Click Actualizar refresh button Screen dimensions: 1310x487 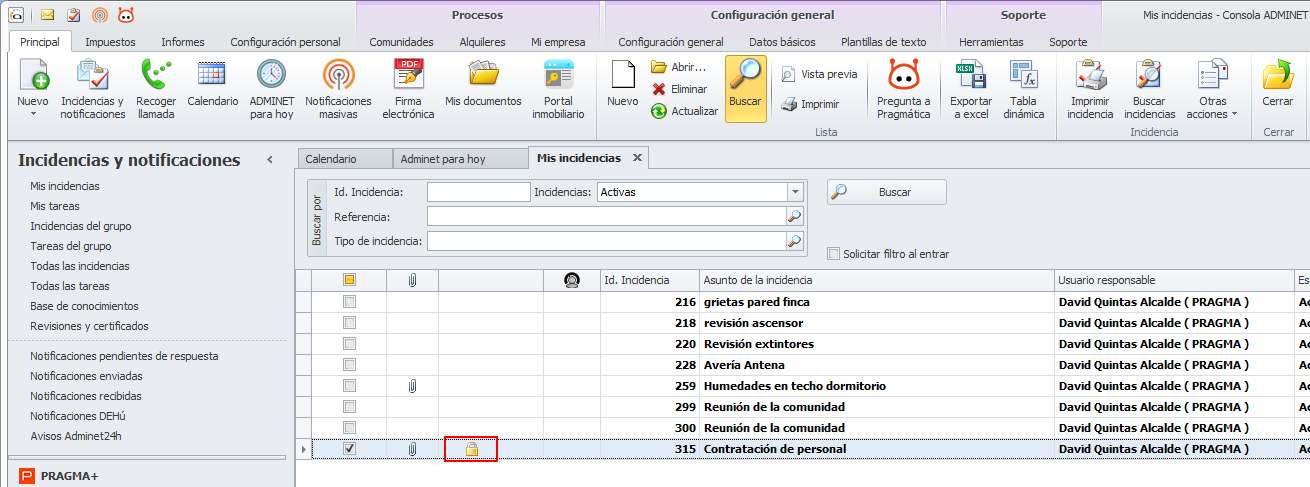[x=685, y=111]
